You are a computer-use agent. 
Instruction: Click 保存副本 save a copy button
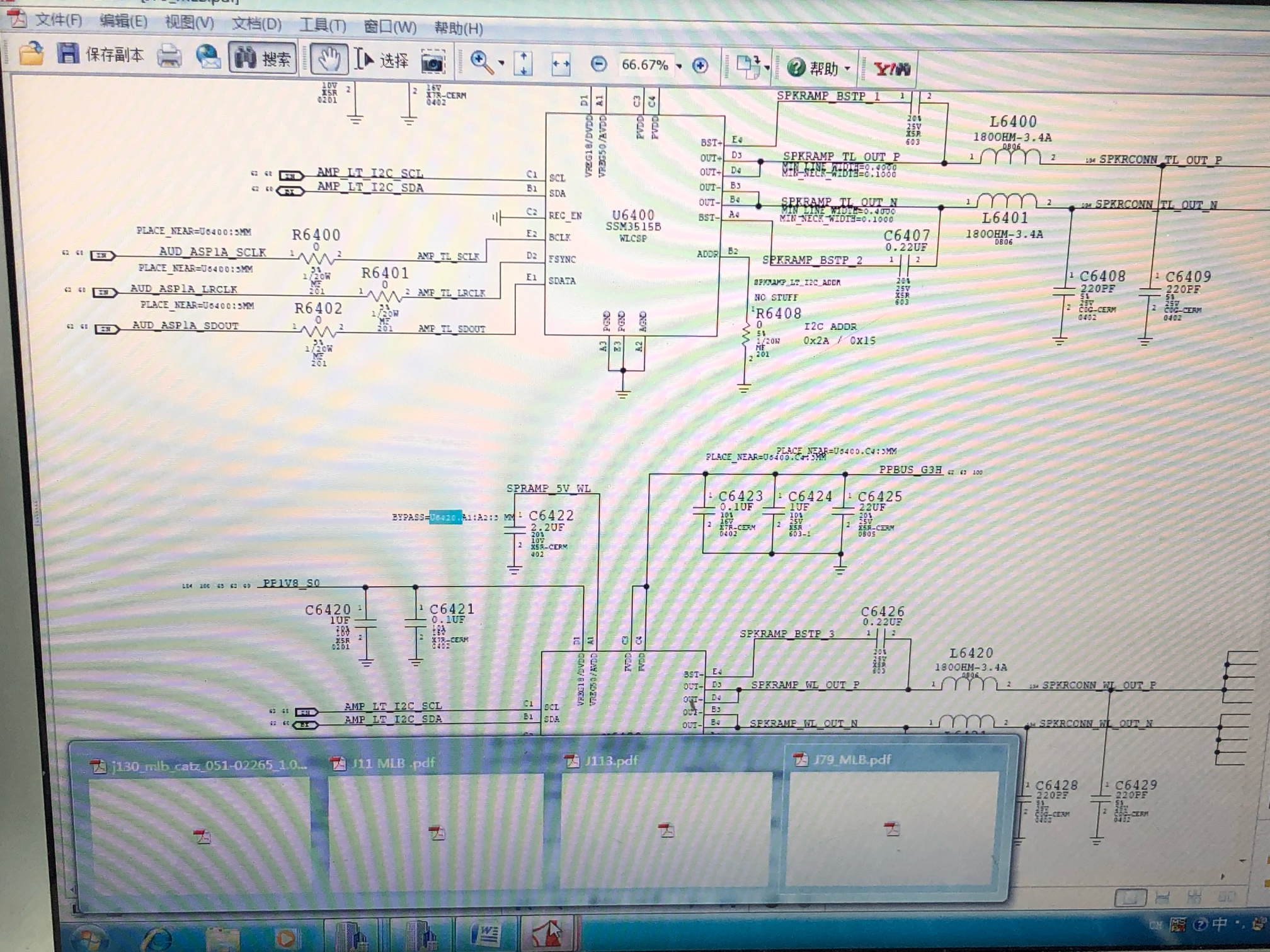click(101, 55)
